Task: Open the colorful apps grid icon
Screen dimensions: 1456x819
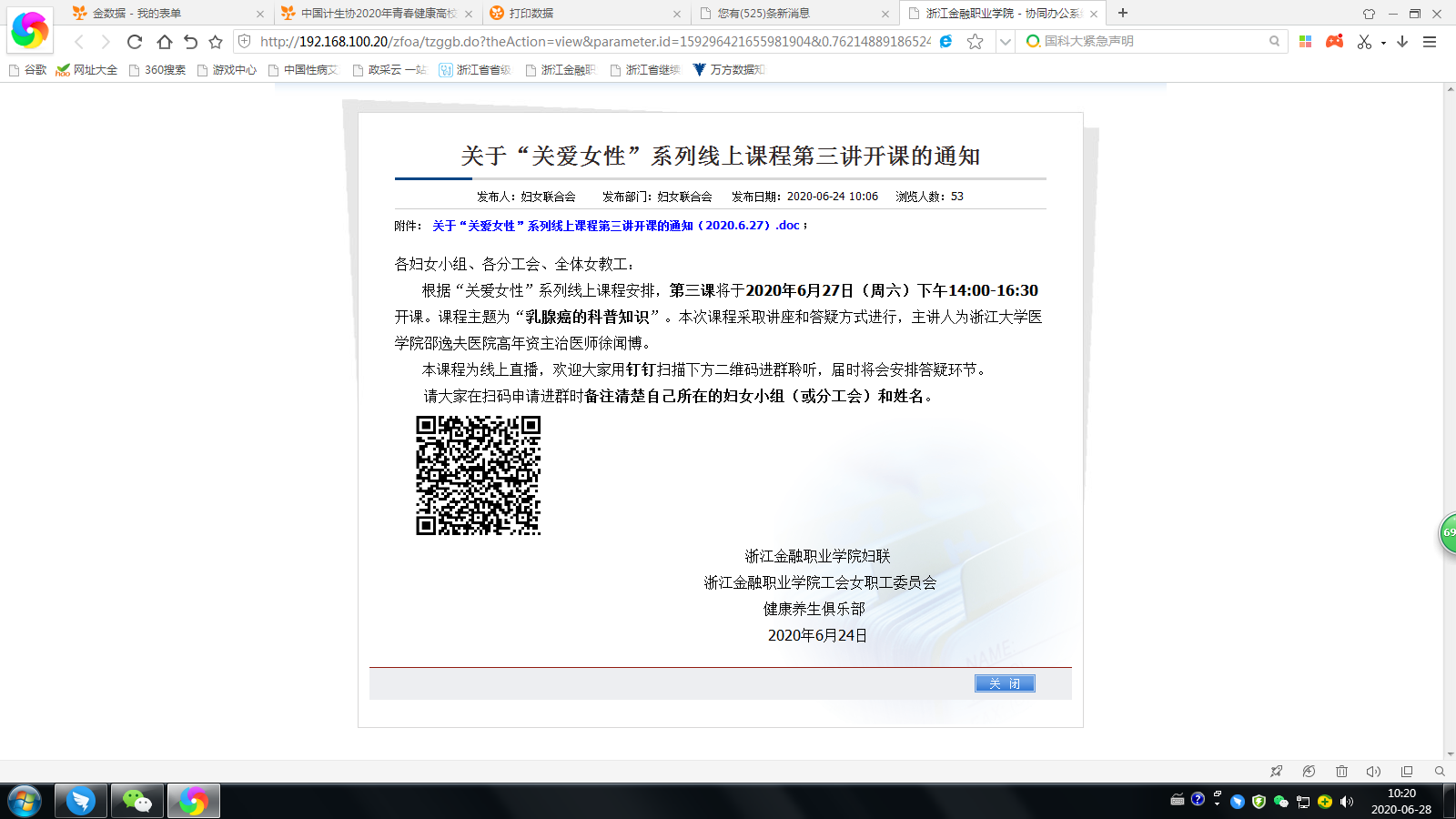Action: pos(1305,42)
